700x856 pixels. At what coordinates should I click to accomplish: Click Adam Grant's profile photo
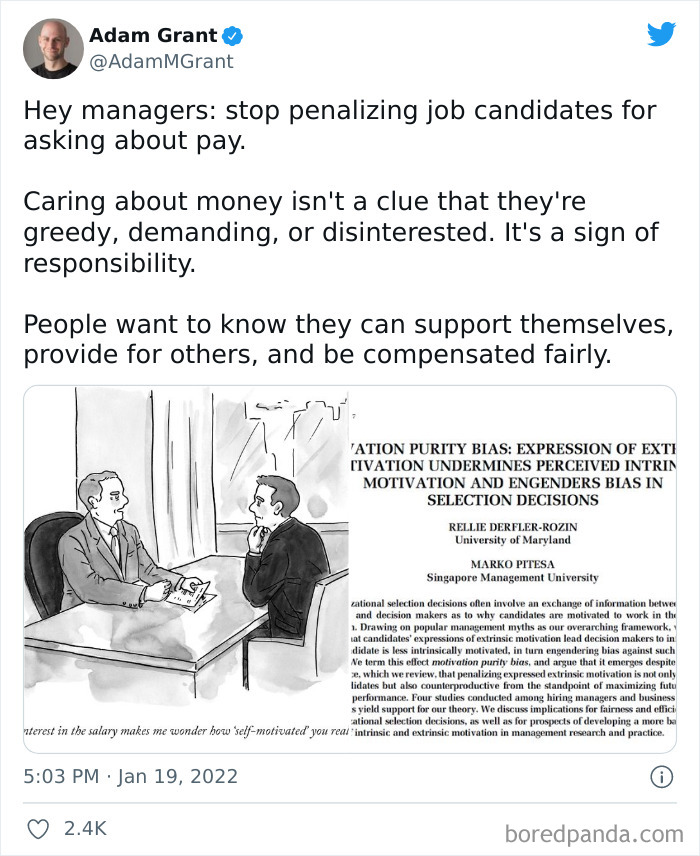click(53, 48)
